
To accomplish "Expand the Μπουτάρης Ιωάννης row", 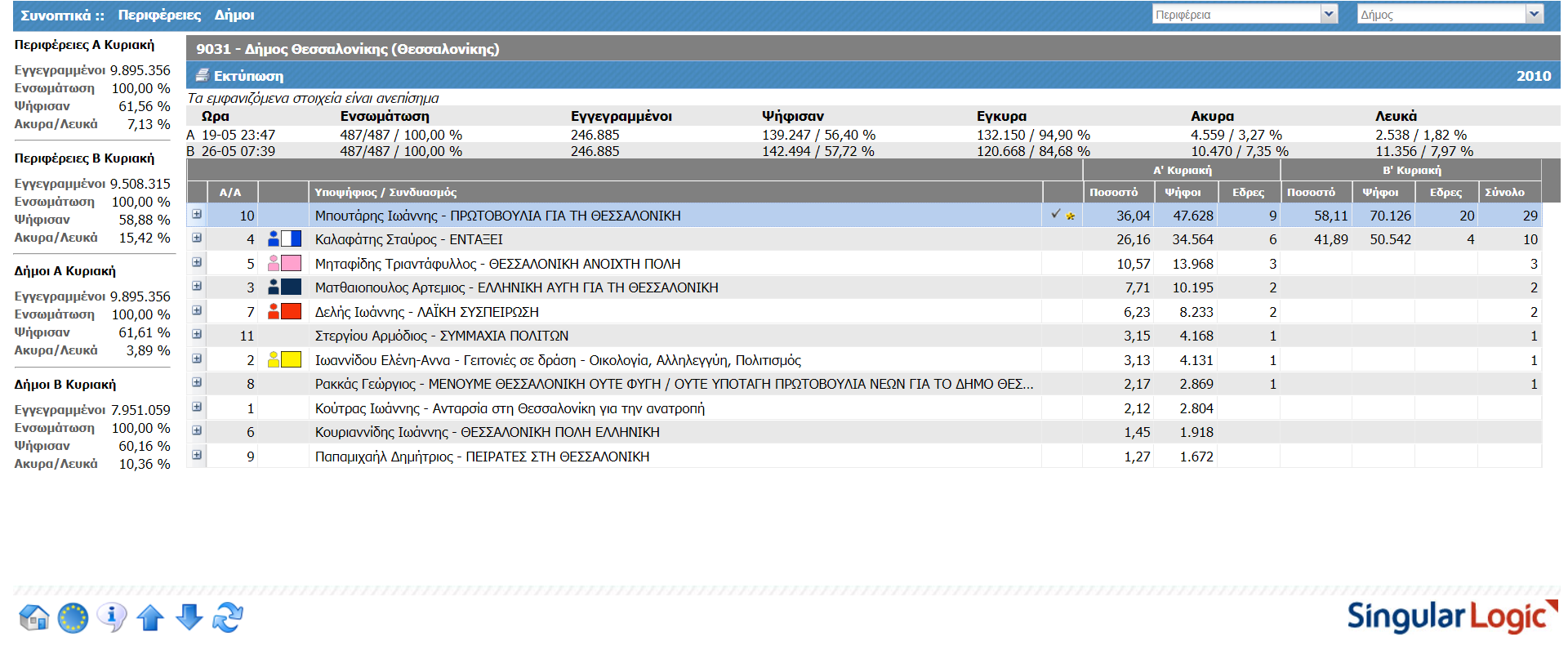I will pos(197,215).
